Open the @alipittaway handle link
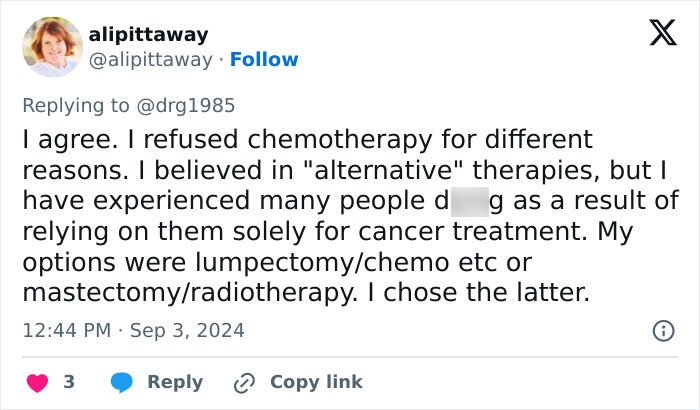 pyautogui.click(x=157, y=59)
